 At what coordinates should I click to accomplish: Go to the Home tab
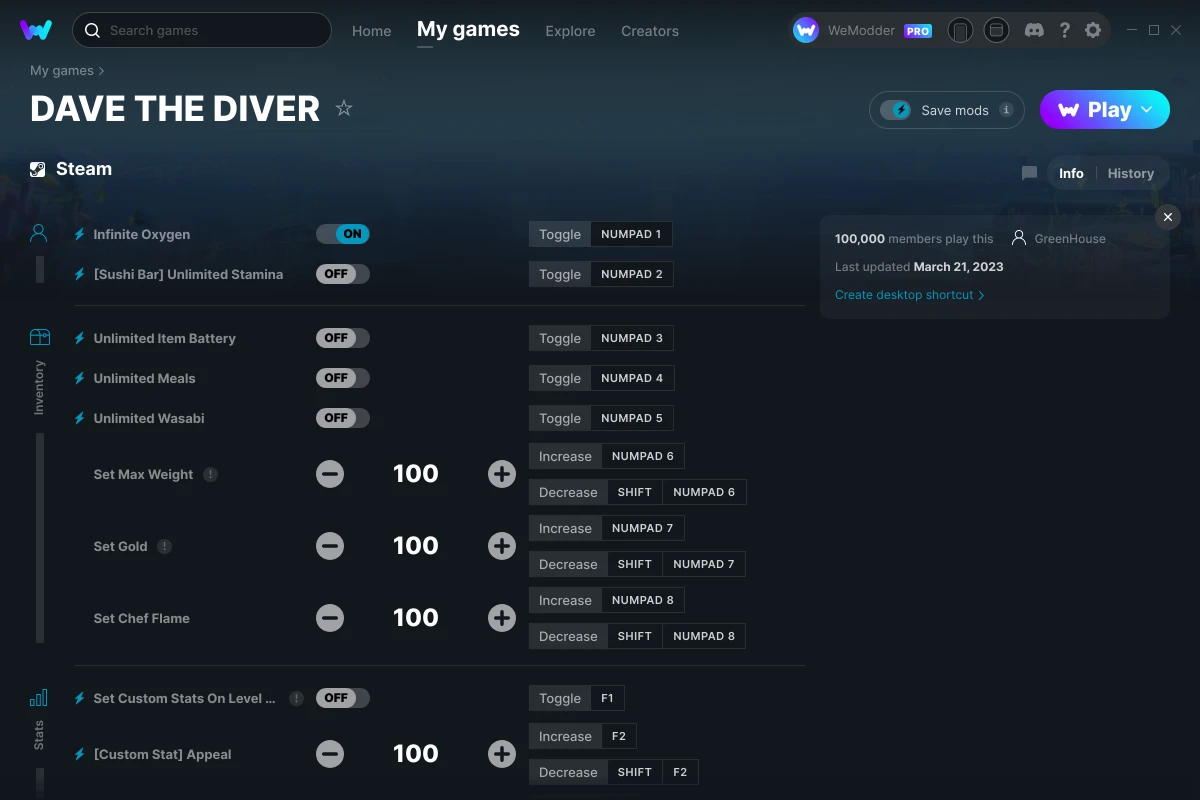[372, 31]
